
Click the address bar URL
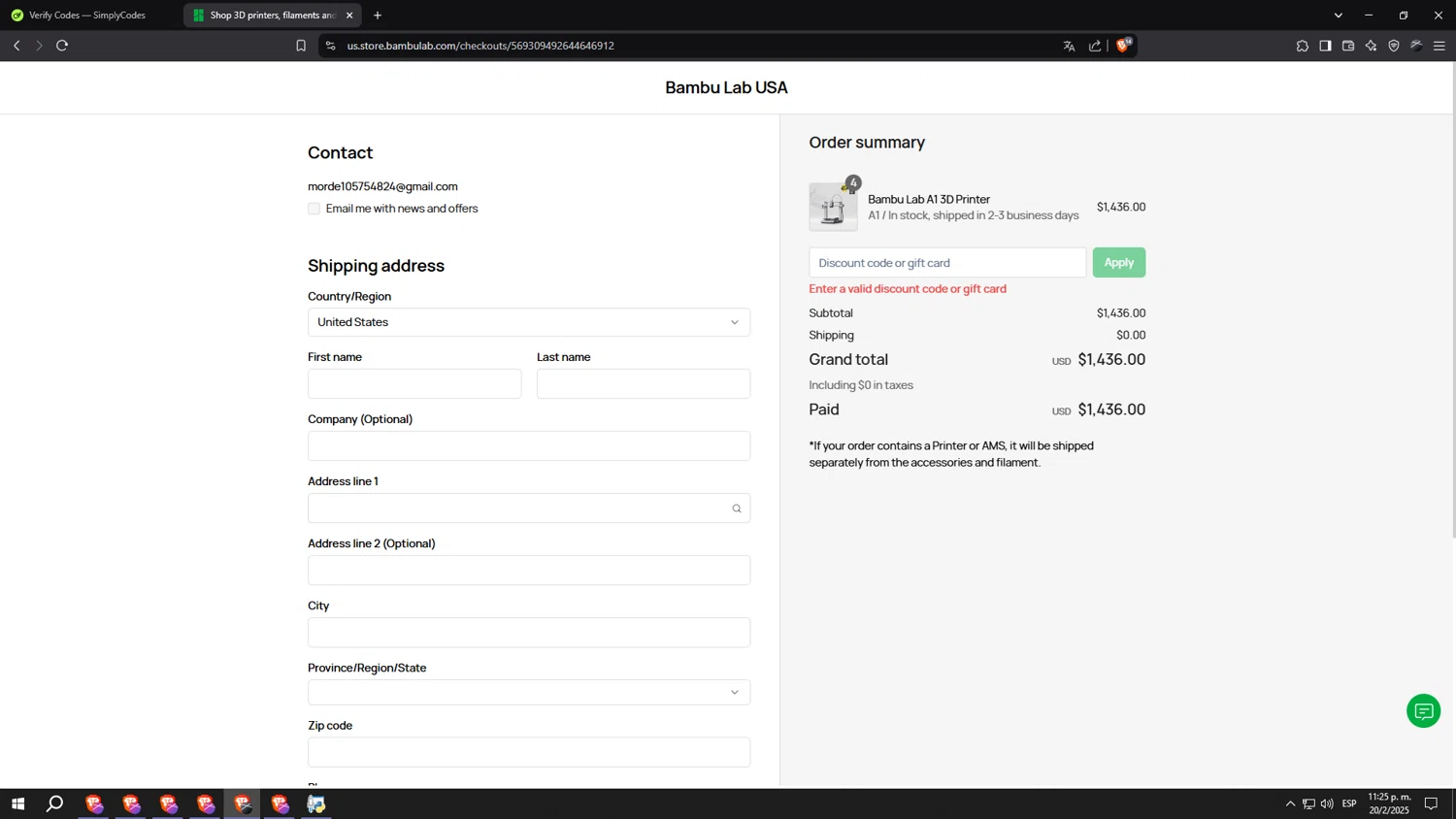(x=480, y=46)
